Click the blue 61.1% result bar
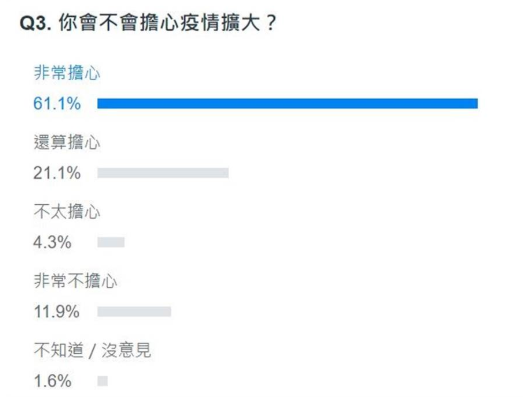This screenshot has height=397, width=523. pos(288,103)
